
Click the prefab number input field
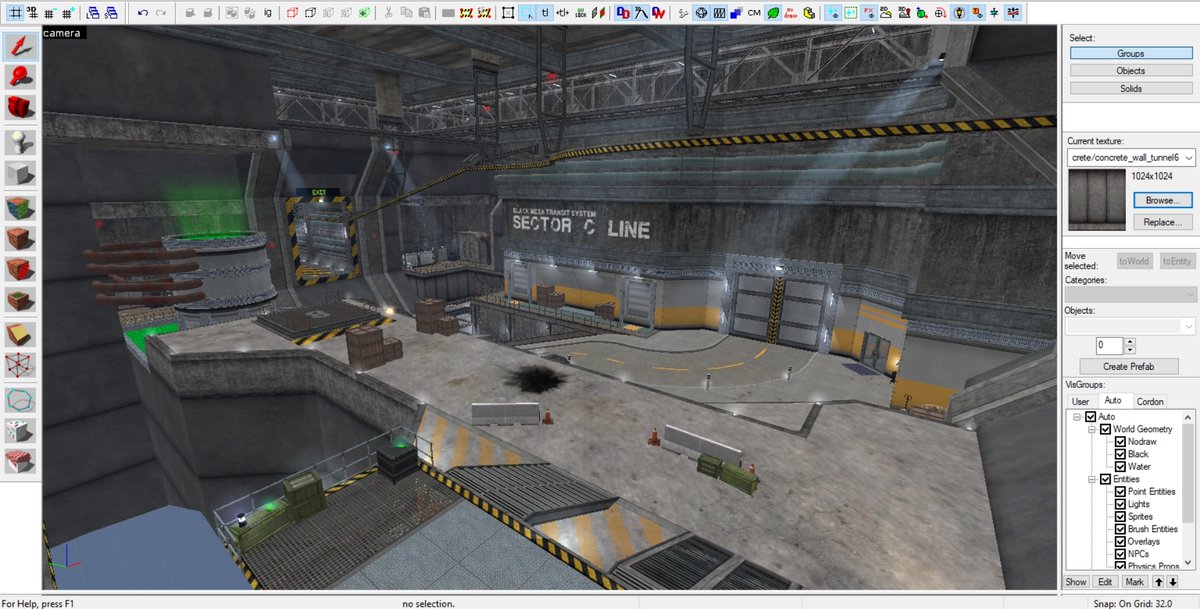(1110, 346)
